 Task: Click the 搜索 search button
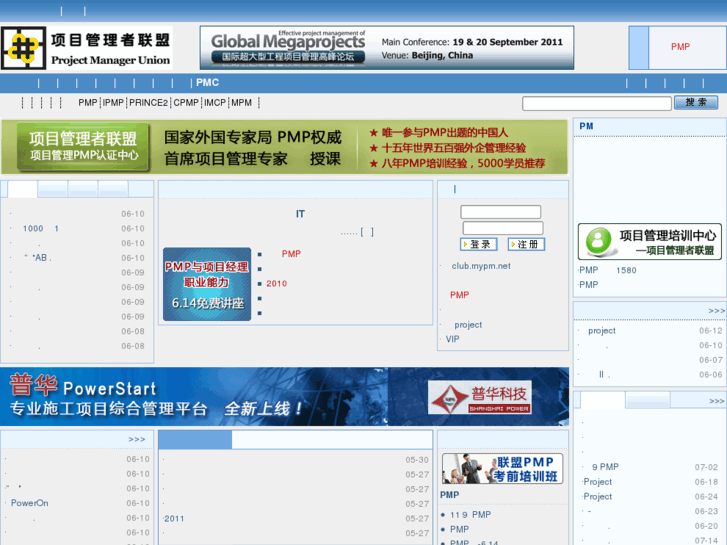[696, 103]
